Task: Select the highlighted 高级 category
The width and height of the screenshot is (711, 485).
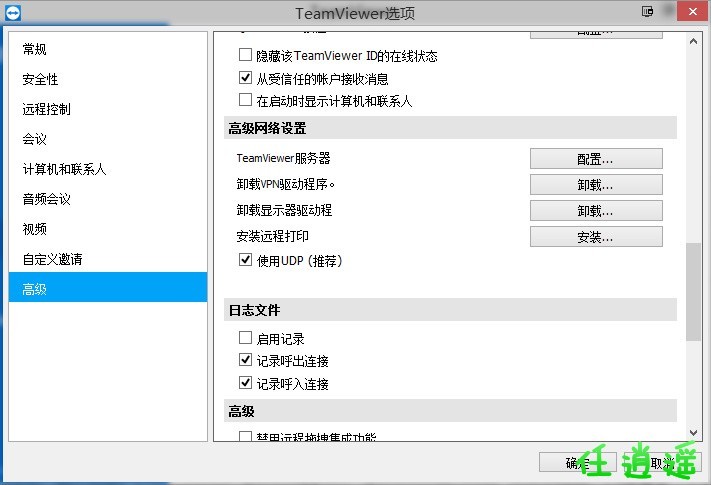Action: (108, 287)
